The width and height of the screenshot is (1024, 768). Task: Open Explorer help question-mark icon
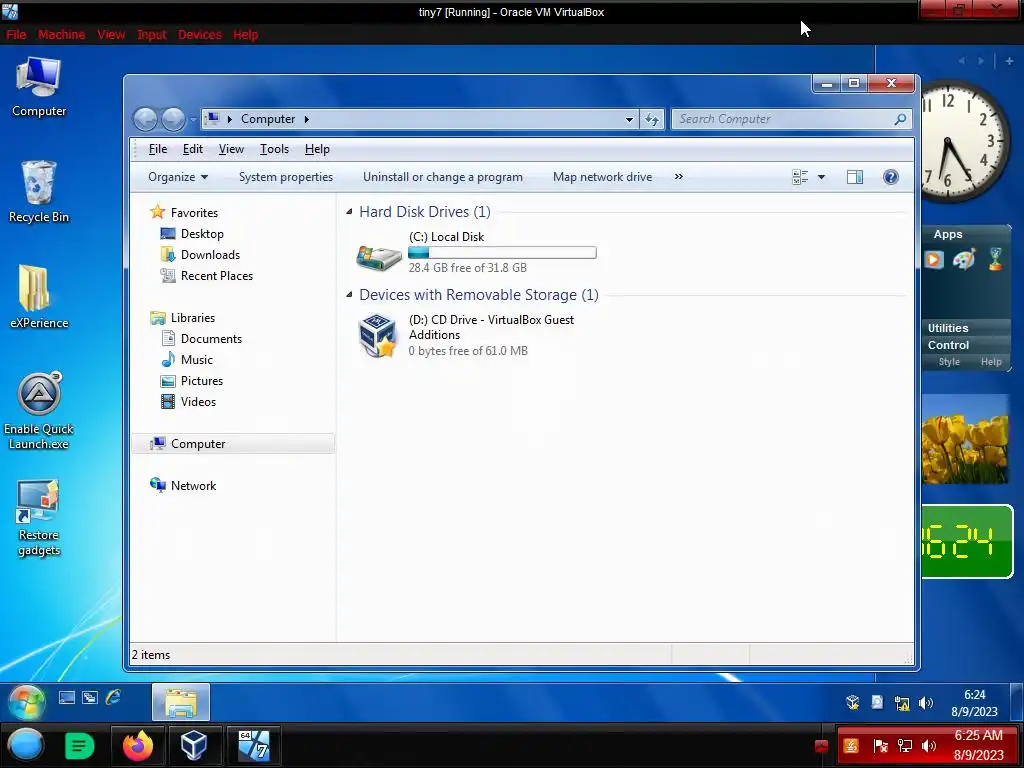click(x=890, y=177)
